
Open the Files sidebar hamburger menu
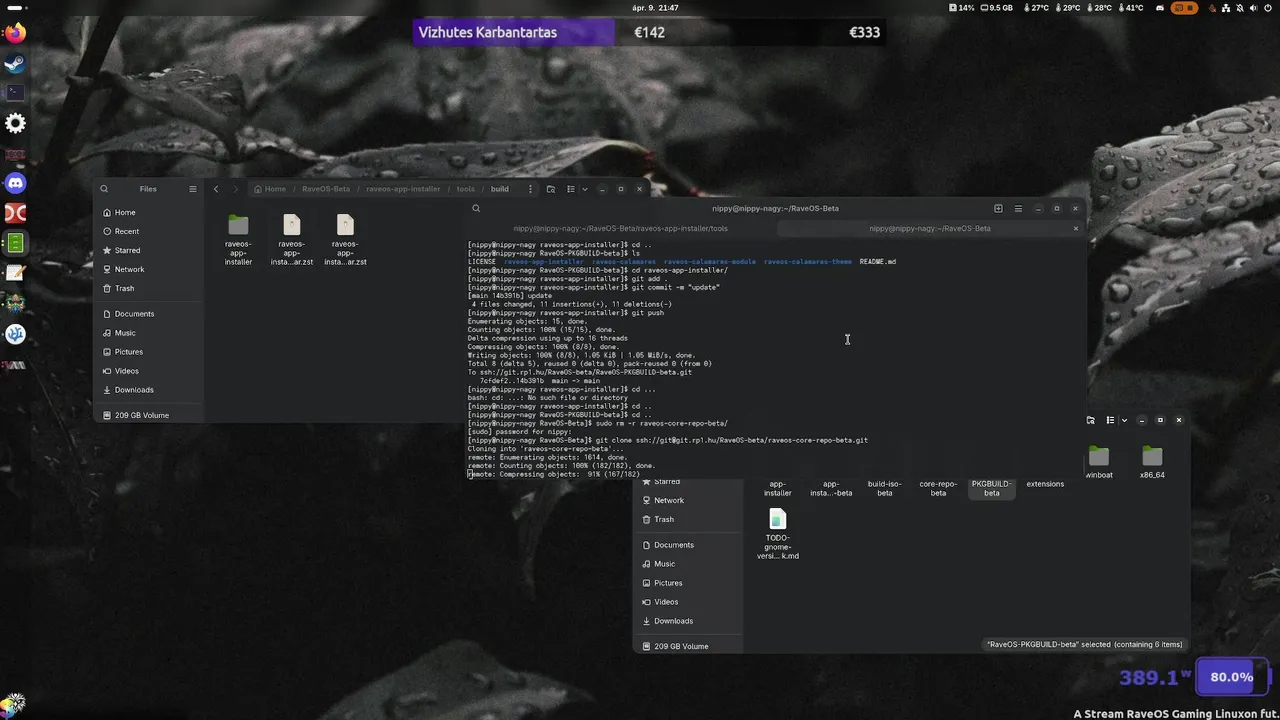click(193, 189)
